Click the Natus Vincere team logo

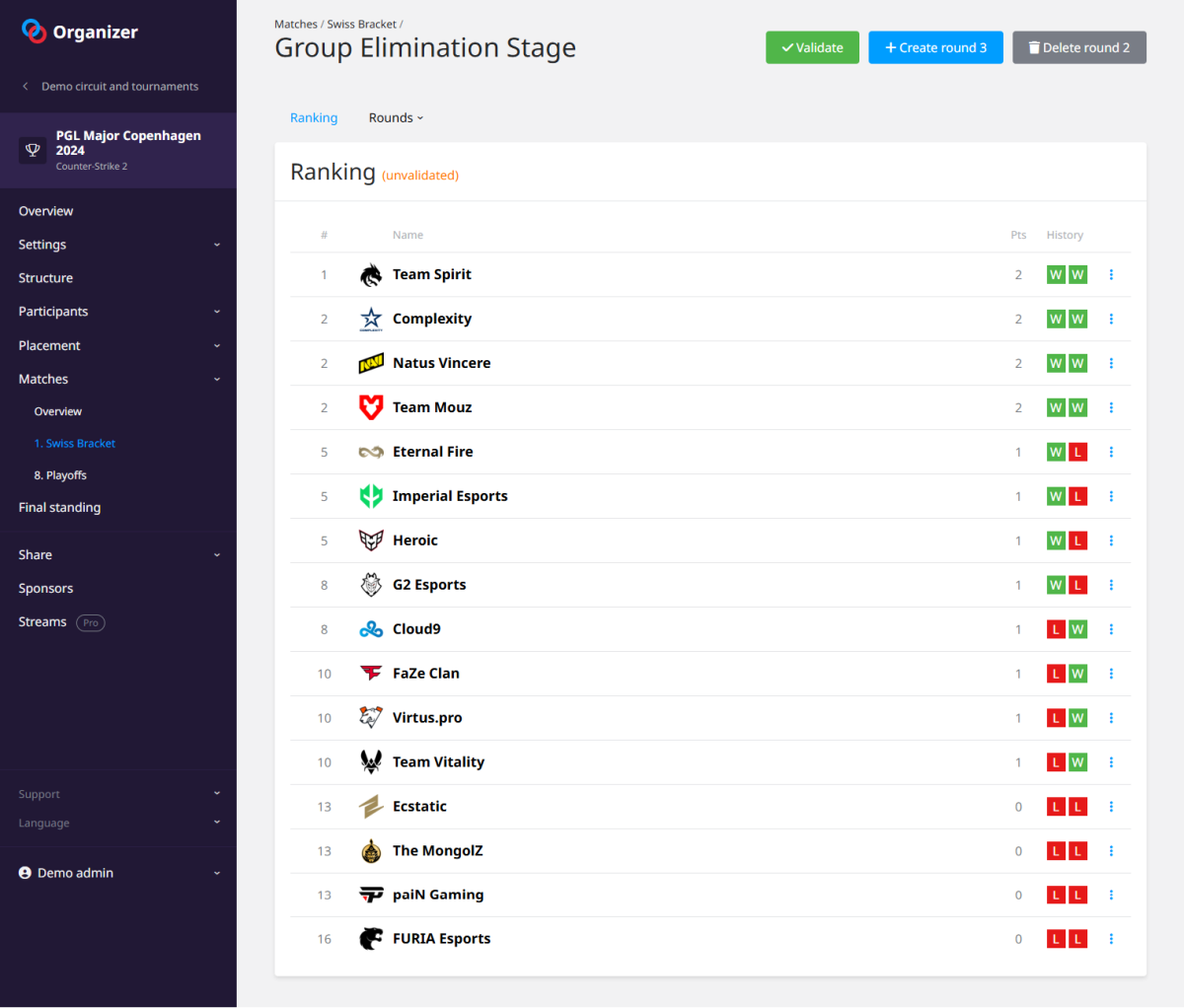coord(371,364)
